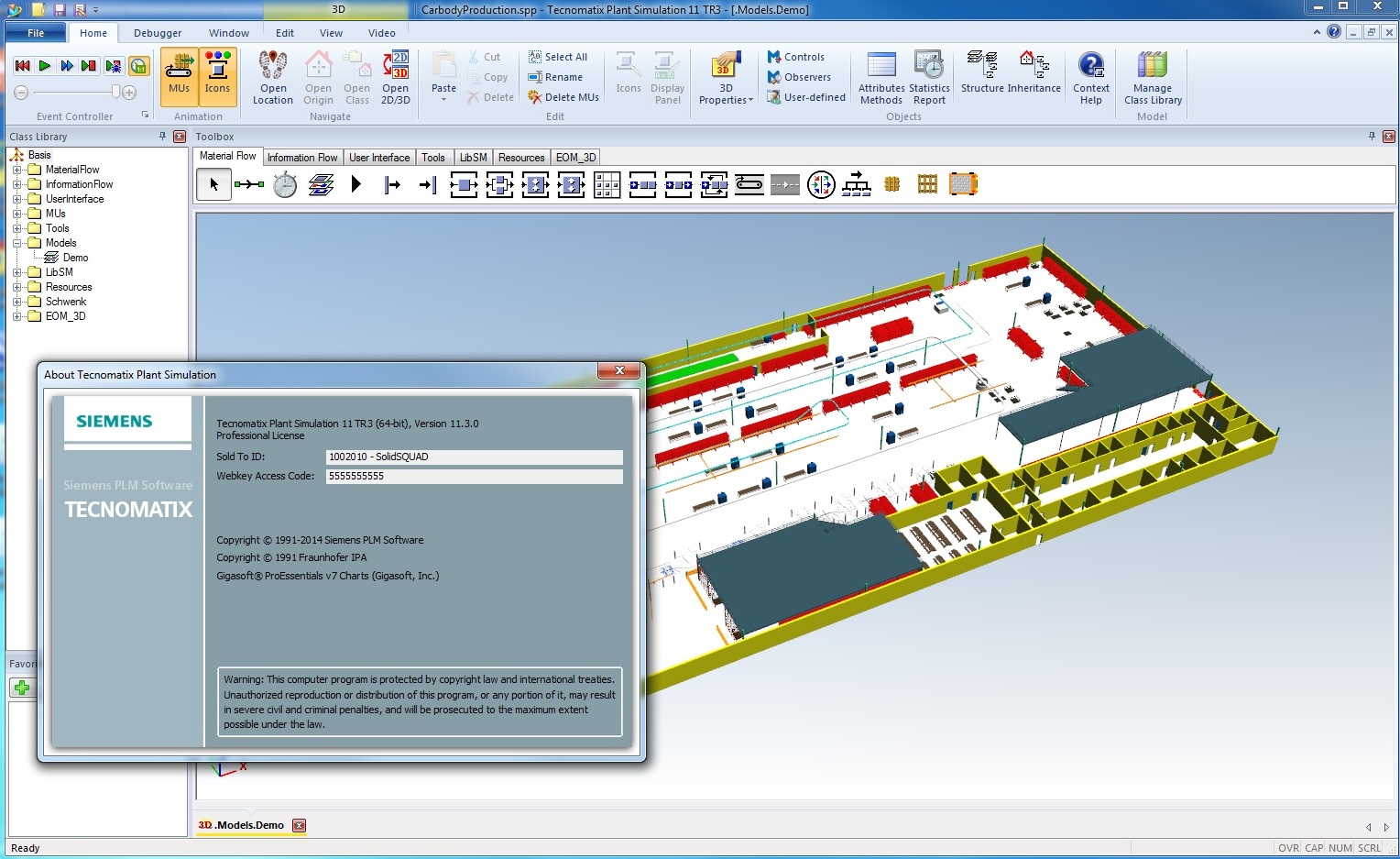This screenshot has width=1400, height=859.
Task: Switch view with Open 2D/3D
Action: (396, 77)
